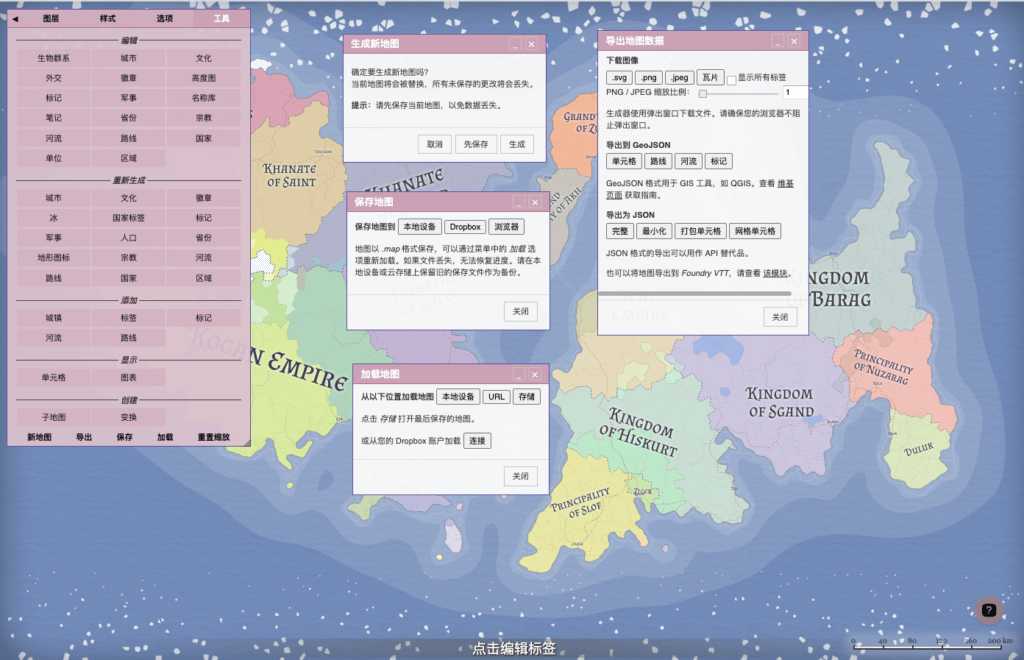Minimize the 导出地图数据 dialog
The image size is (1024, 660).
point(776,41)
